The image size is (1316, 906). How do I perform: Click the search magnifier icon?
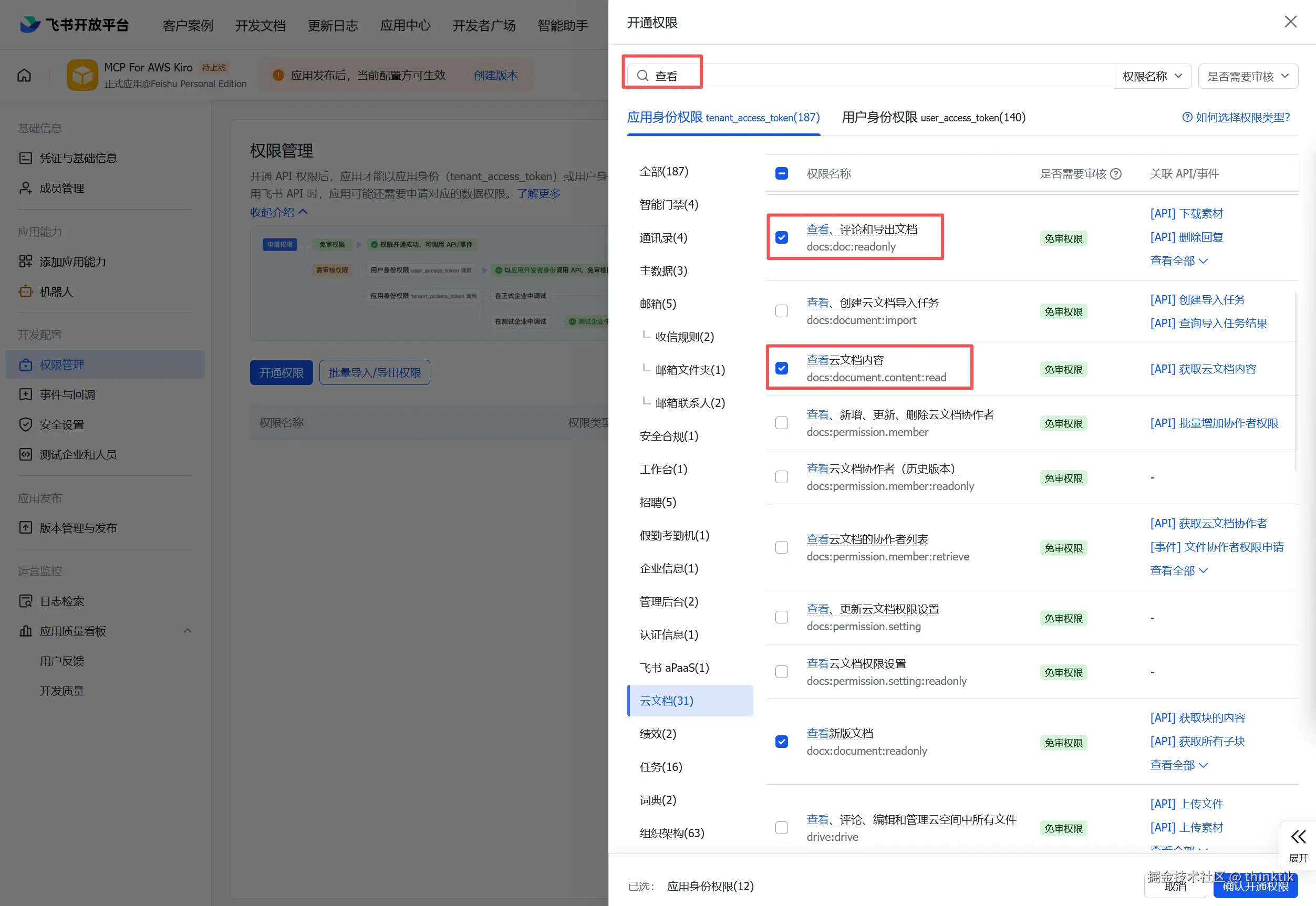[x=642, y=76]
